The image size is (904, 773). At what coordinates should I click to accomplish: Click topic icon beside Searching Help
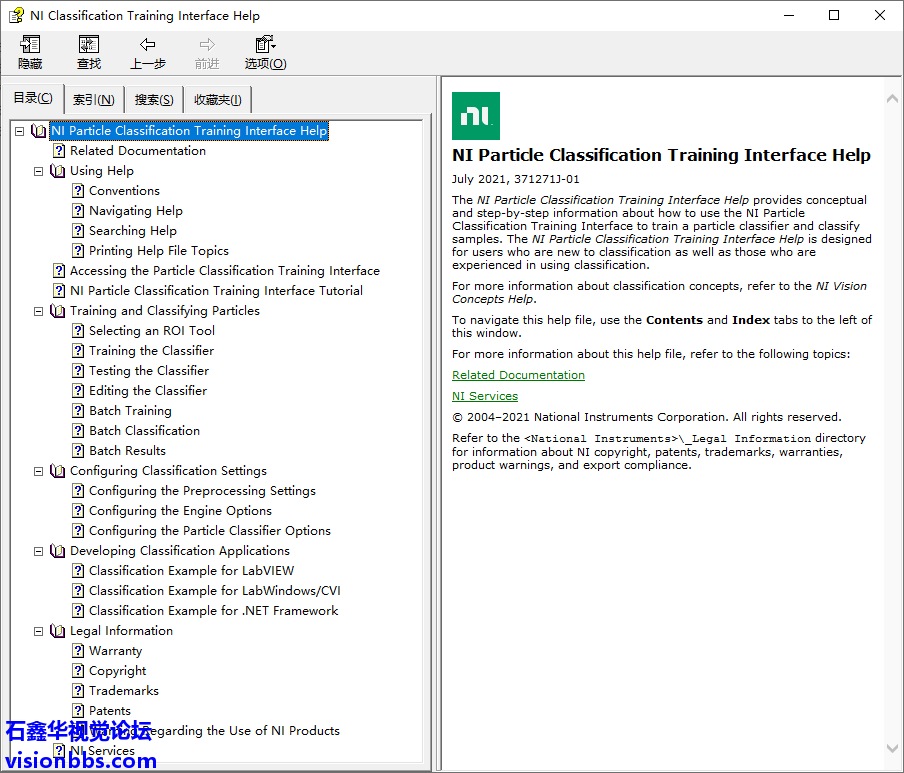78,231
